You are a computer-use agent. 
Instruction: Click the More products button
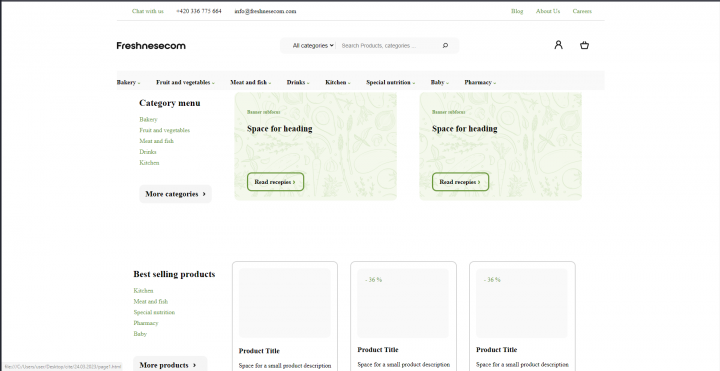coord(170,365)
